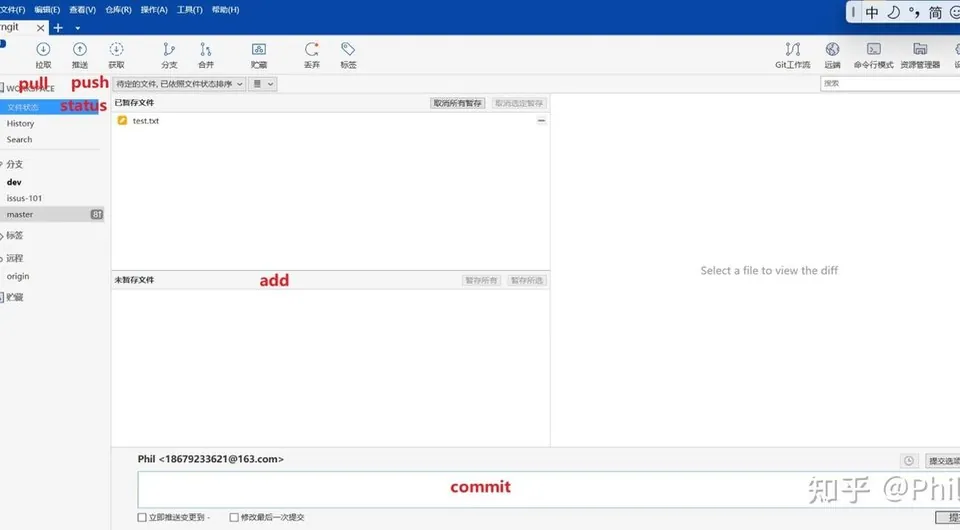Image resolution: width=960 pixels, height=530 pixels.
Task: Open the 操作(A) menu
Action: pos(154,10)
